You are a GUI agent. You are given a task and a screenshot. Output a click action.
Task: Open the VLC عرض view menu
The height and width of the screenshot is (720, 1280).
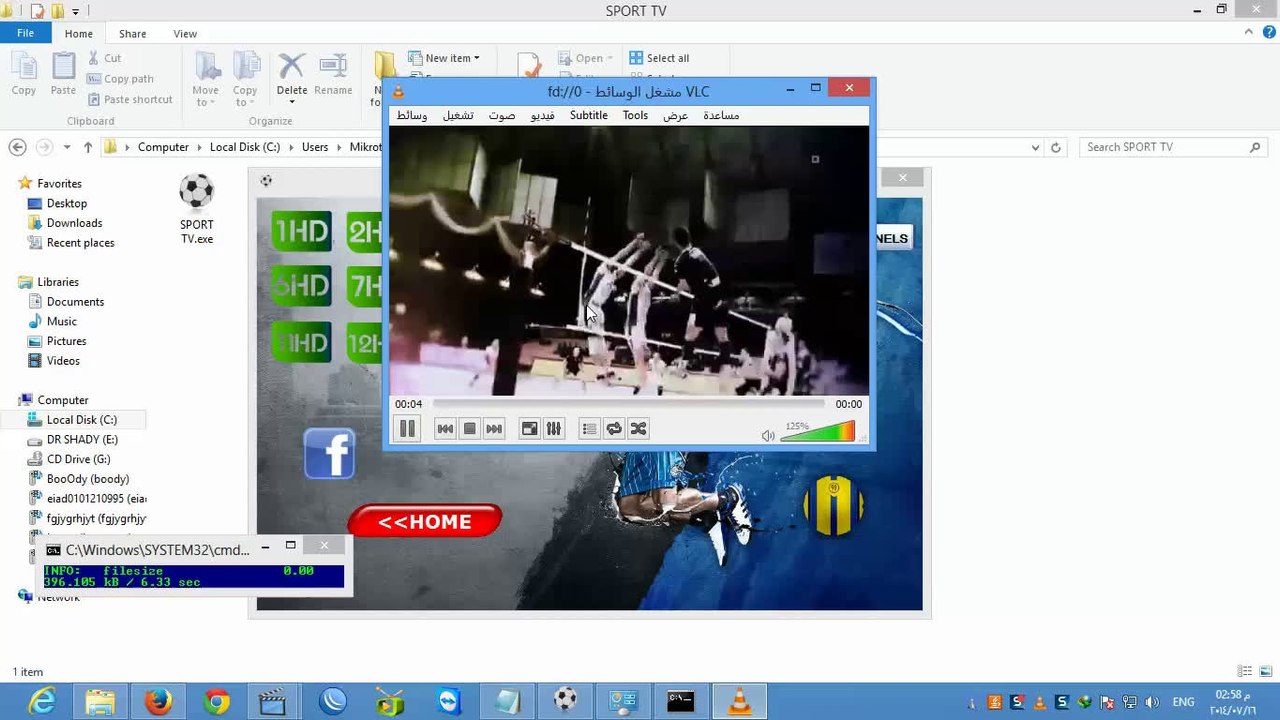(676, 116)
